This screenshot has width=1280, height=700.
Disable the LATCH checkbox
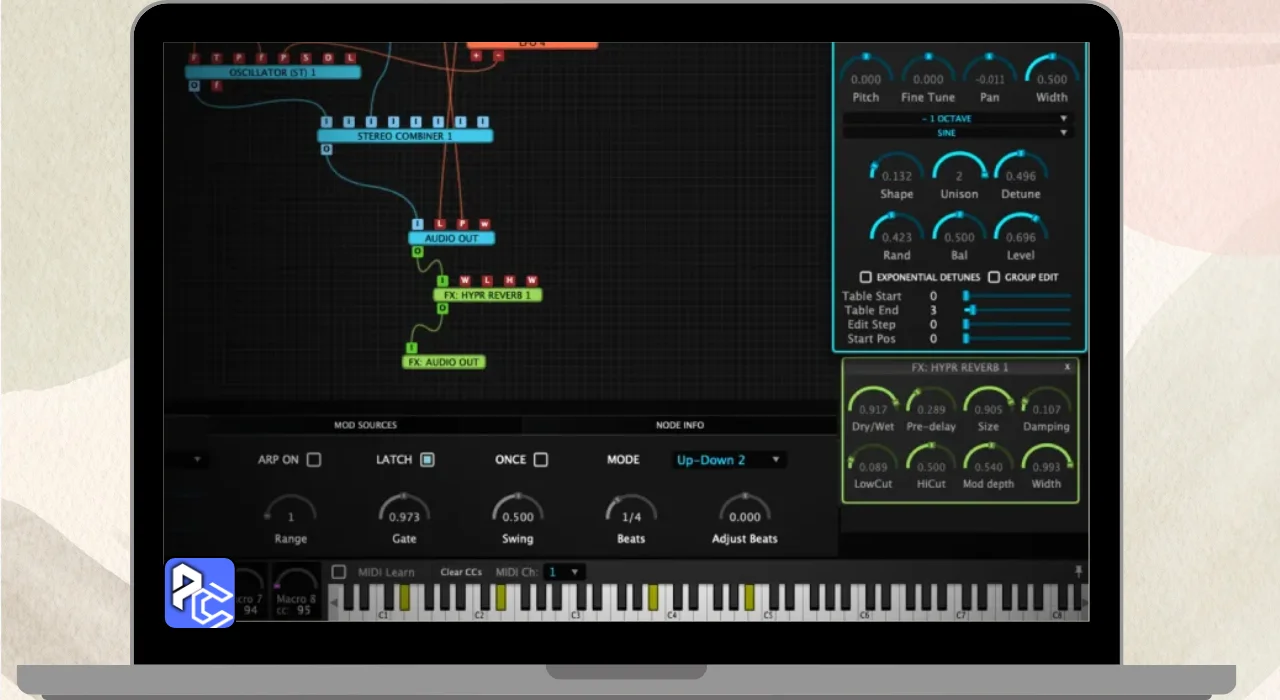tap(427, 460)
